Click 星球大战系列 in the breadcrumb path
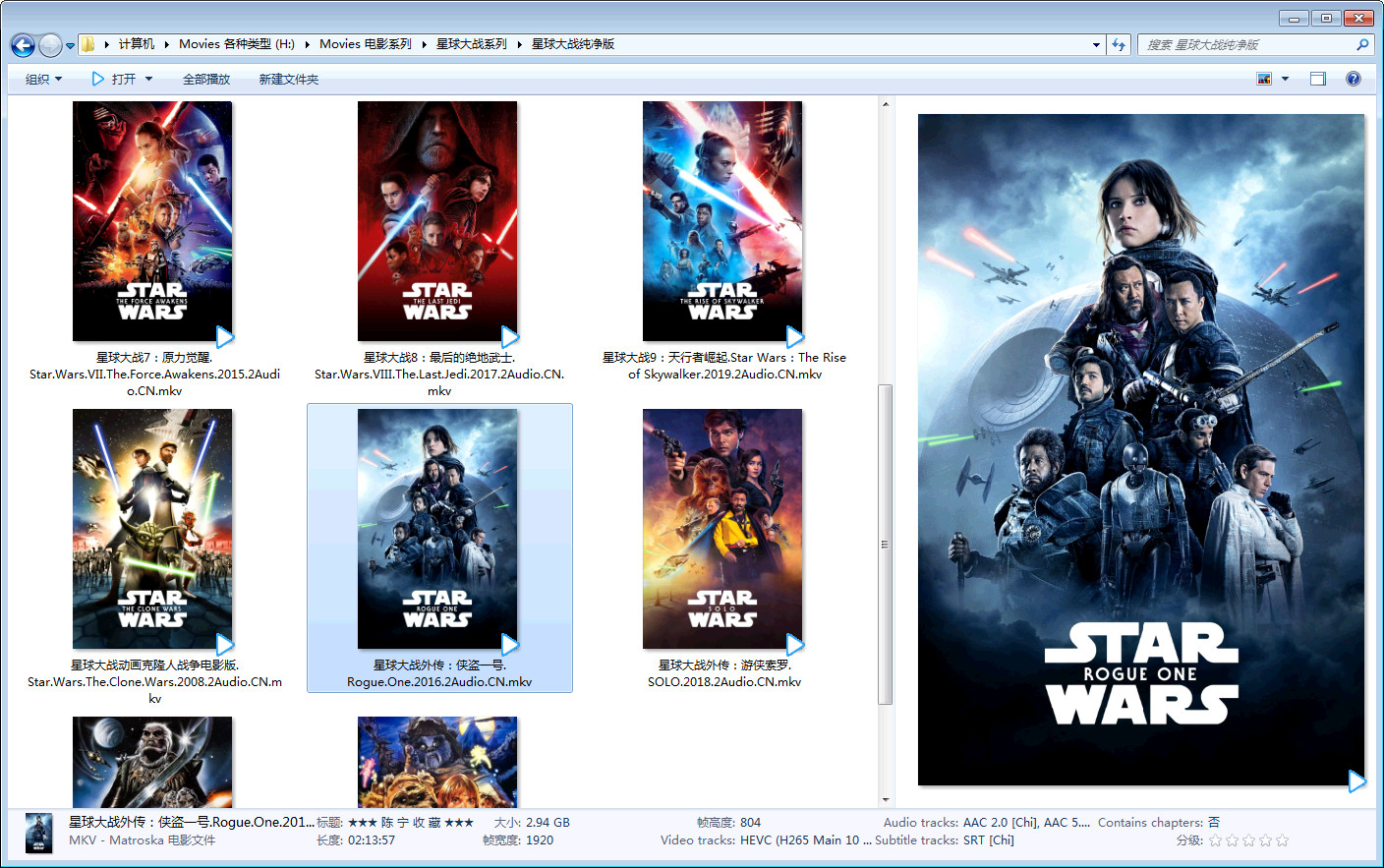The height and width of the screenshot is (868, 1384). tap(472, 44)
